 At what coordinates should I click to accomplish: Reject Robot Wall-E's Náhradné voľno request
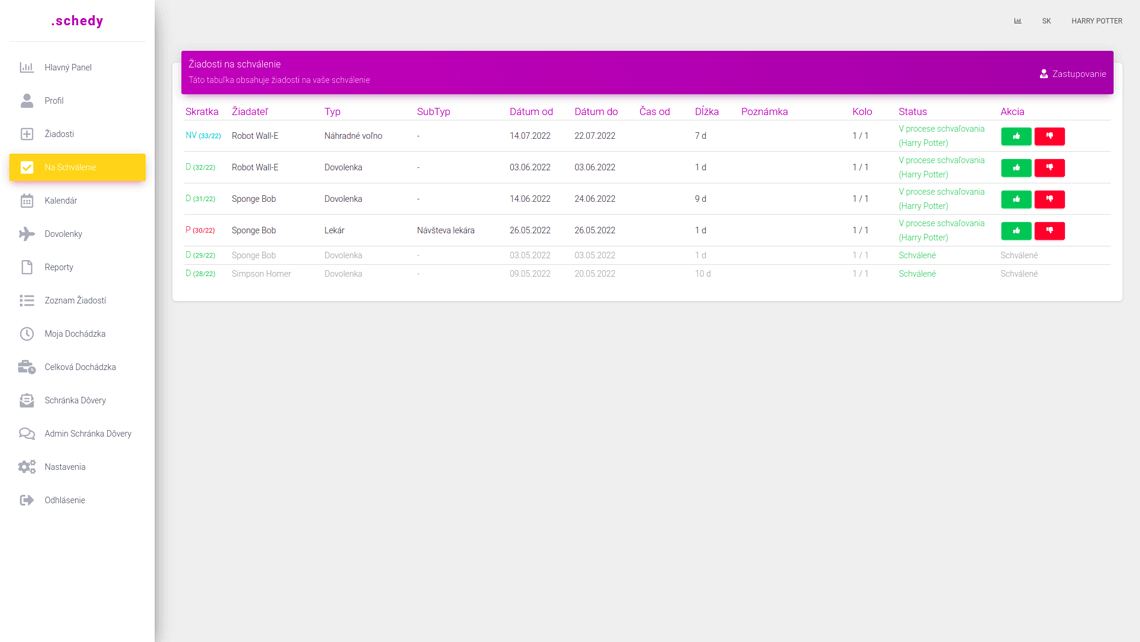tap(1049, 136)
